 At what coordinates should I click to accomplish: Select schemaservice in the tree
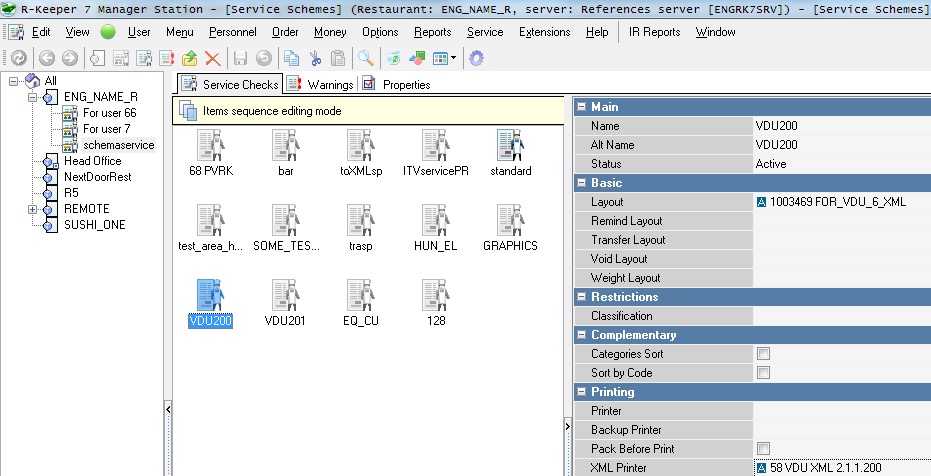point(119,145)
